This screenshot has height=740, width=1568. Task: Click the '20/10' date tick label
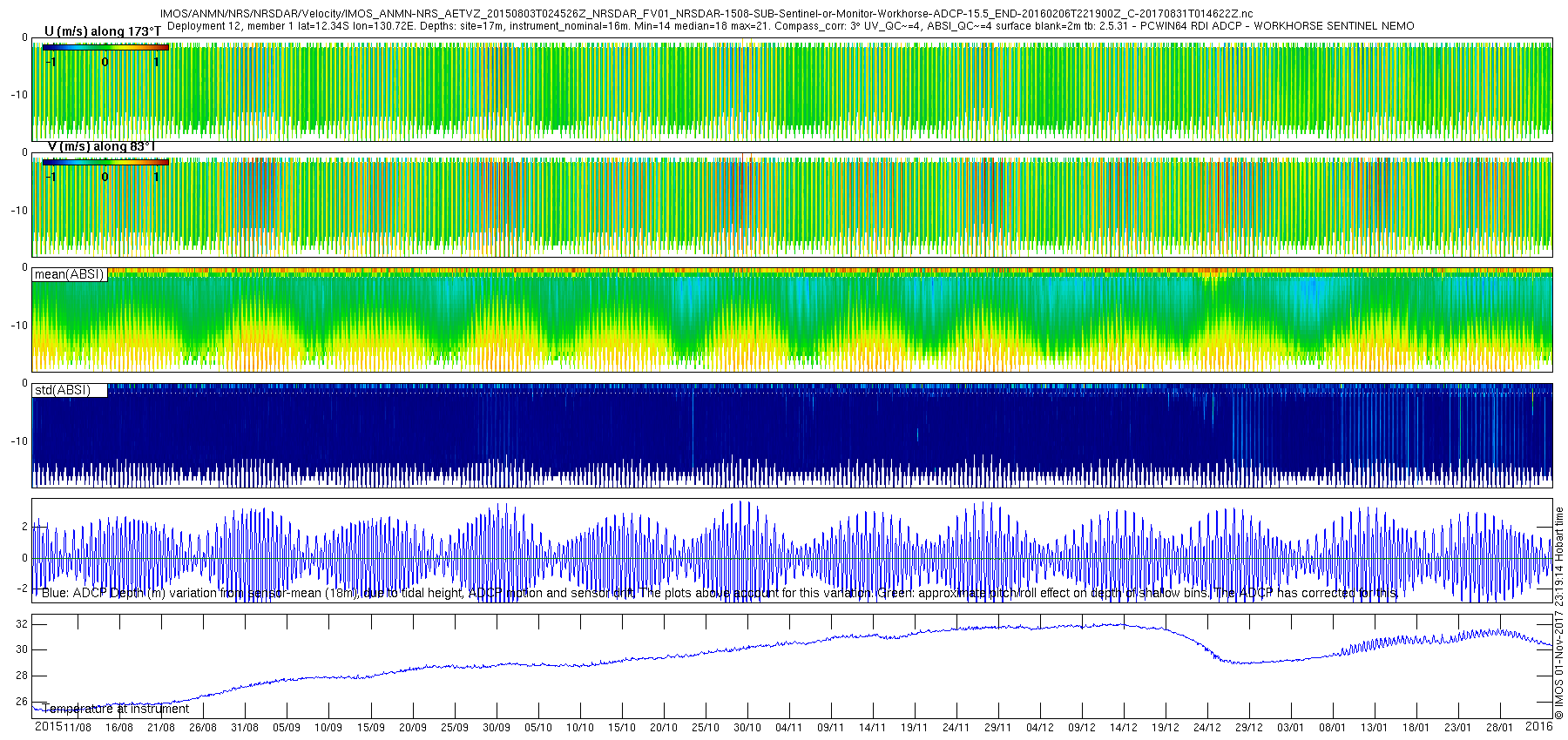[663, 728]
